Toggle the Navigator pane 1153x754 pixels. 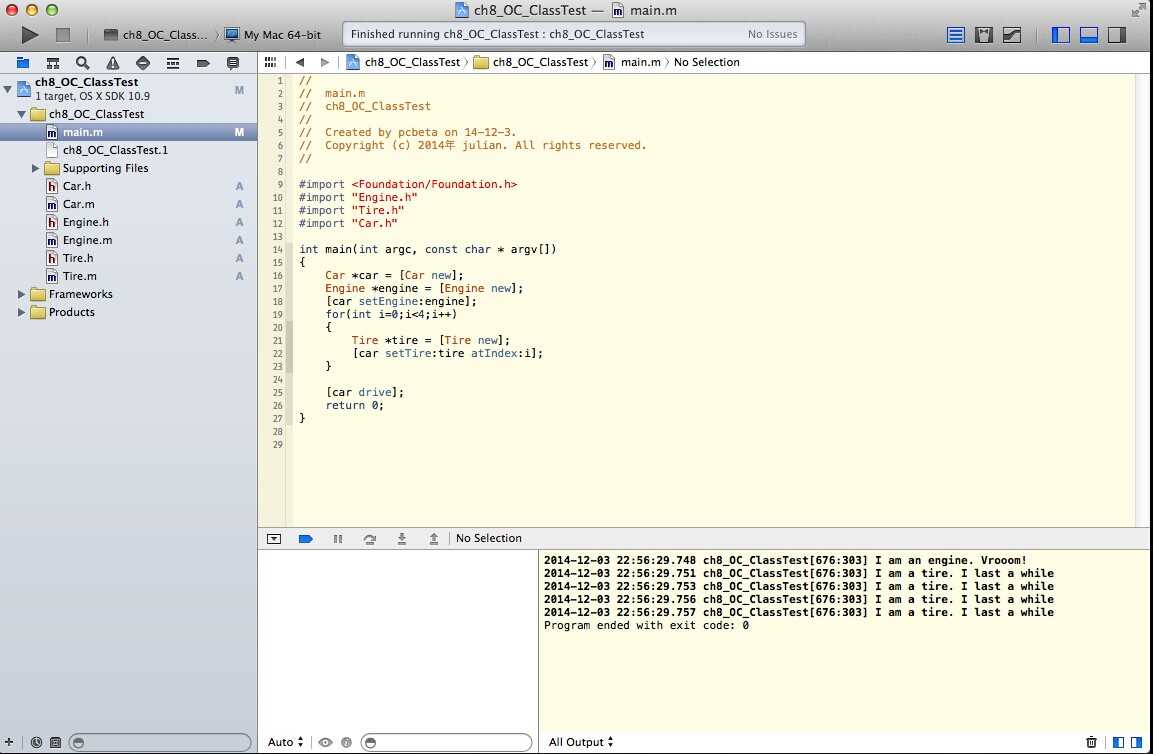click(1061, 35)
